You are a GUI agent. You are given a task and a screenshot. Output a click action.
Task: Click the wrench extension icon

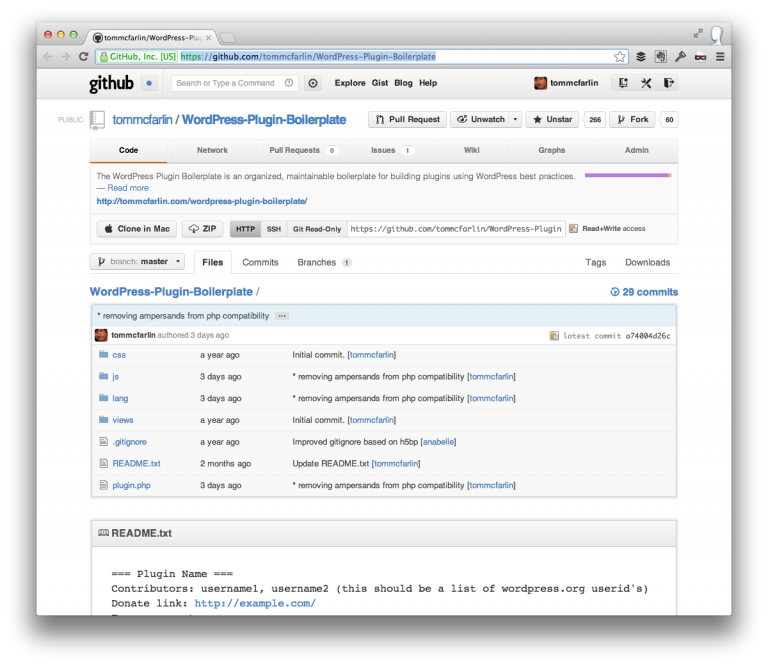point(680,57)
